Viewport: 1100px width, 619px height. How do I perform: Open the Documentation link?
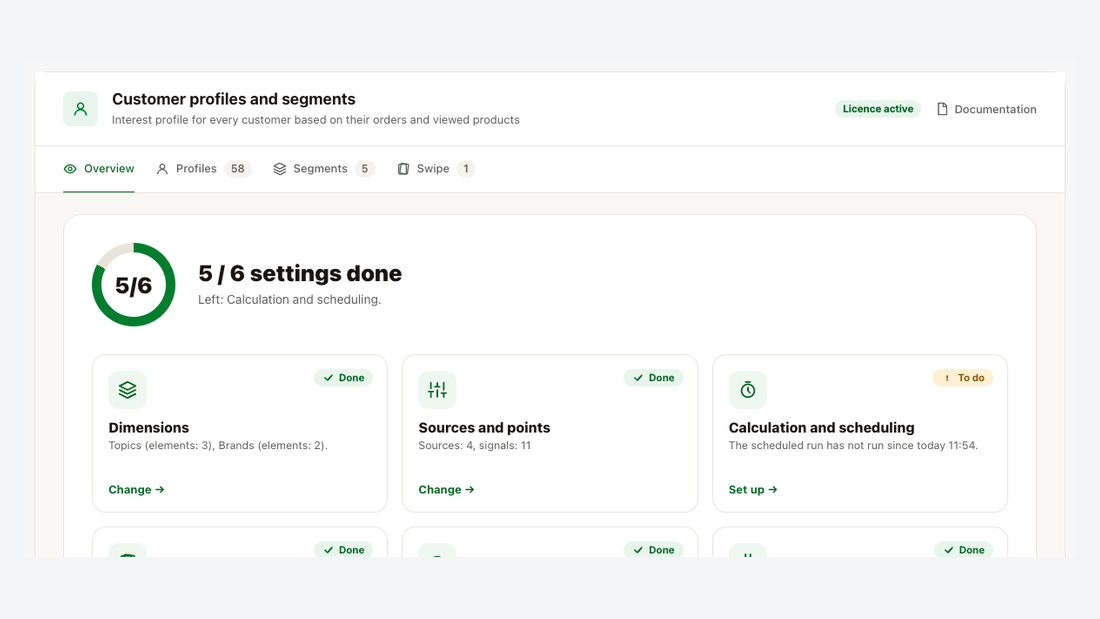[x=986, y=109]
